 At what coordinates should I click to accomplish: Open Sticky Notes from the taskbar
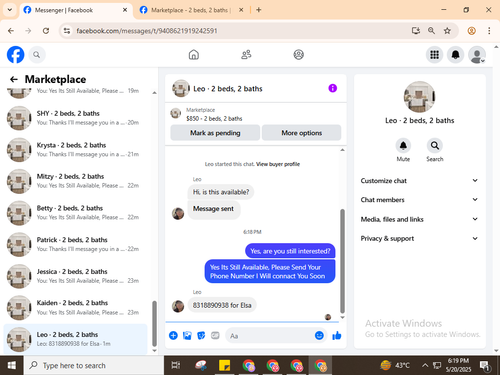[224, 365]
